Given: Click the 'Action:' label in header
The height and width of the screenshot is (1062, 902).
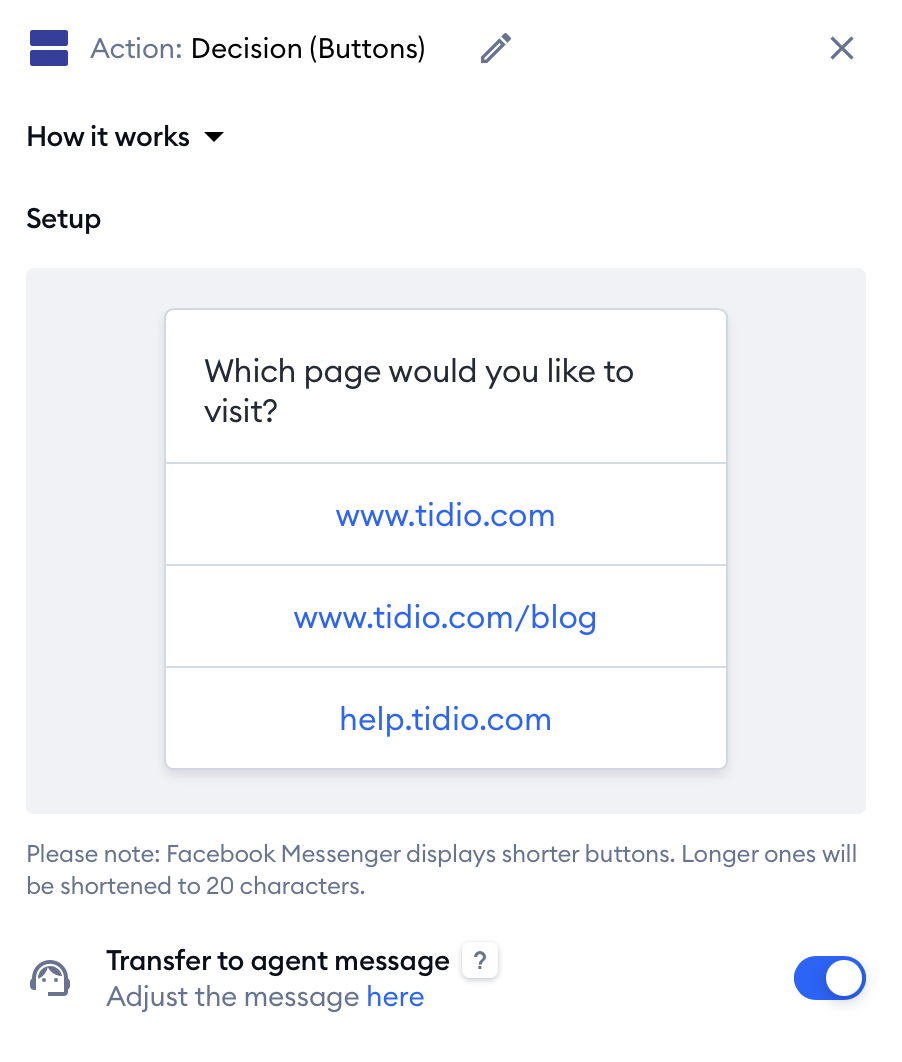Looking at the screenshot, I should 136,48.
